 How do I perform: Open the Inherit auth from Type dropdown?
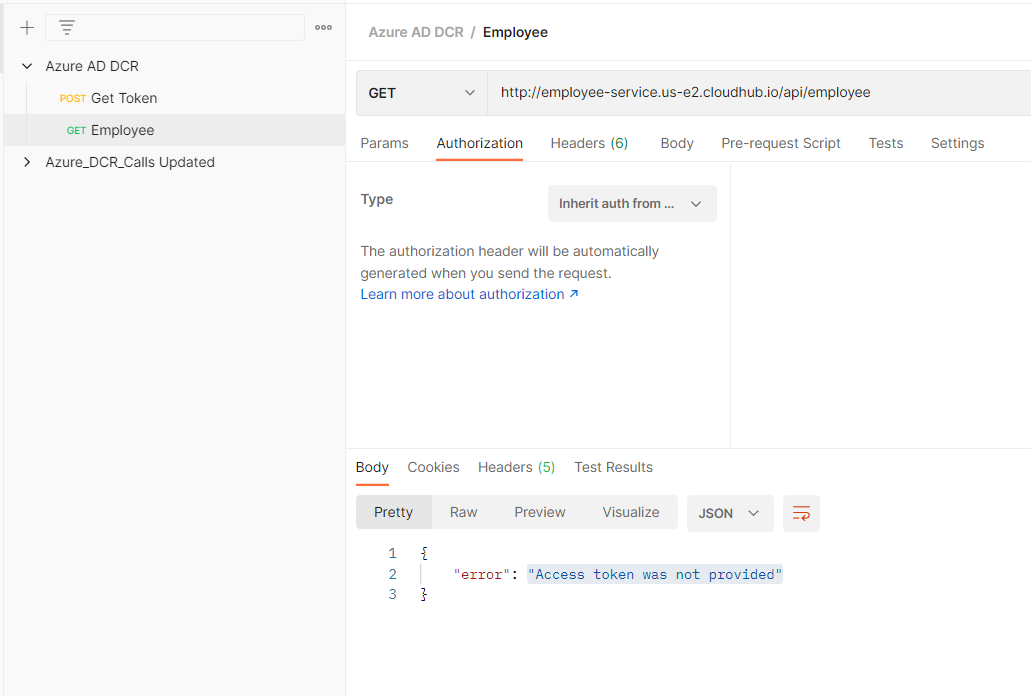(631, 203)
